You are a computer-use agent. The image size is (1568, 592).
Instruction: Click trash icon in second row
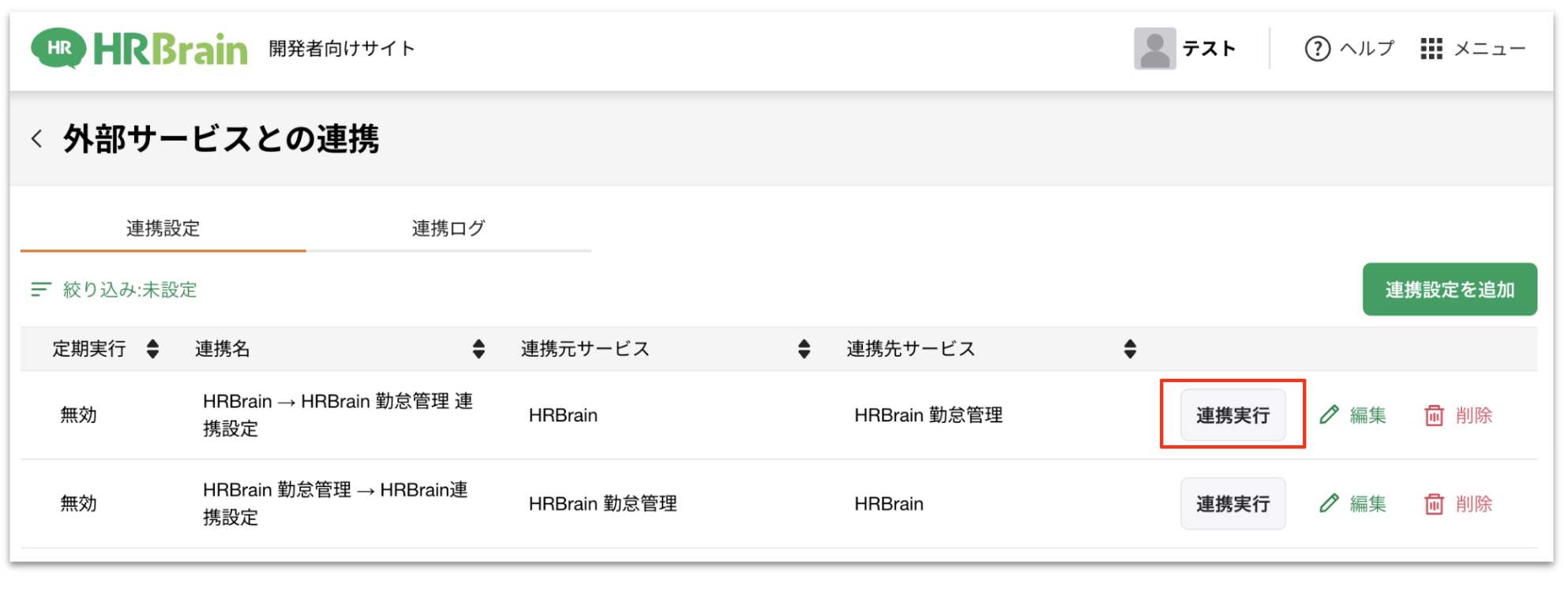[x=1434, y=504]
